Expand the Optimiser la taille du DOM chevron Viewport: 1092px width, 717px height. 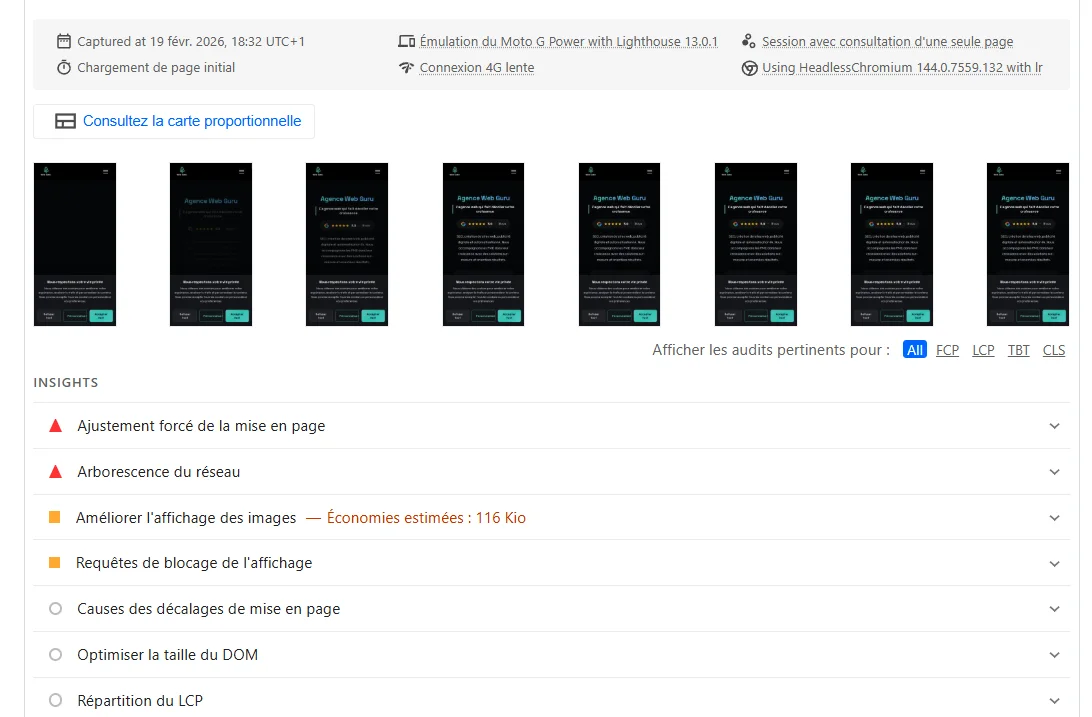point(1054,655)
